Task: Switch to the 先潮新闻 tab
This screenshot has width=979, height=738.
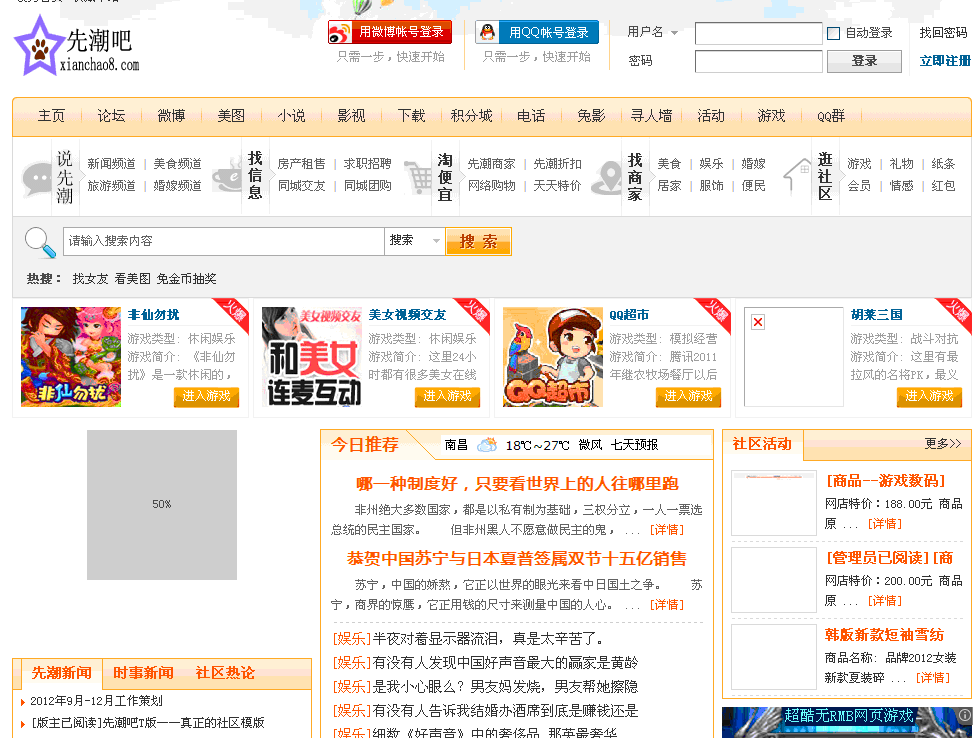Action: [62, 673]
